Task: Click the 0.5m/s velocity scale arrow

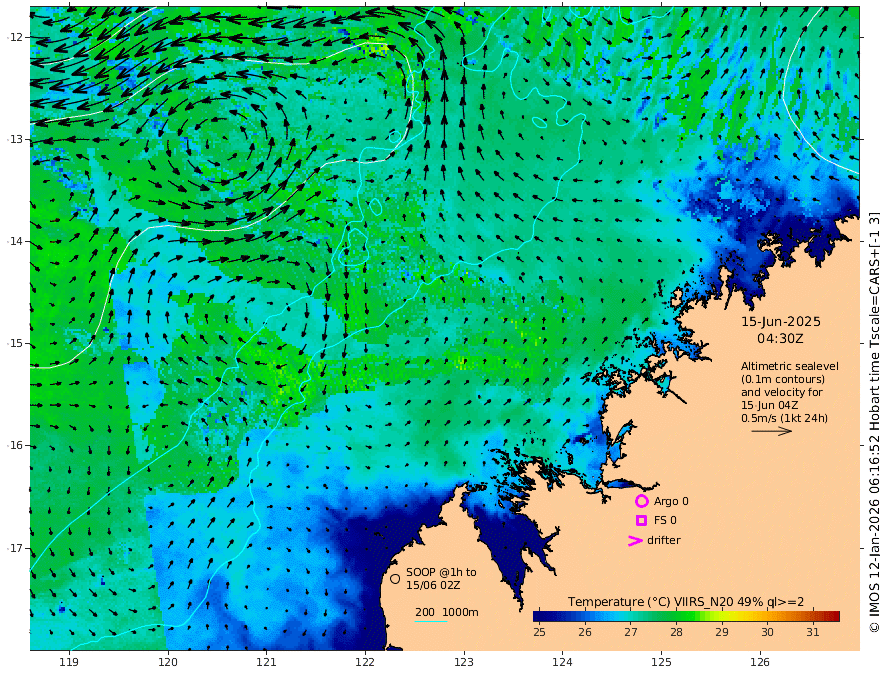Action: 772,431
